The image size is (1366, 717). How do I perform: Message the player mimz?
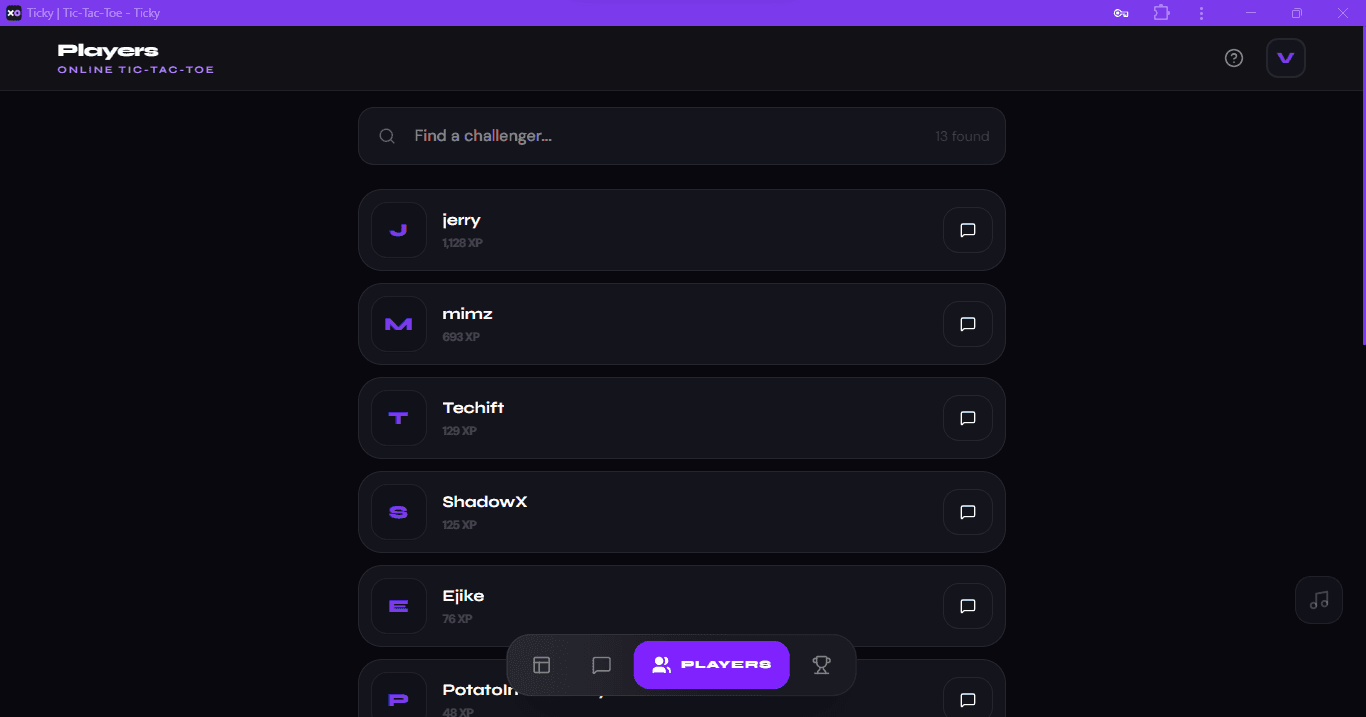967,324
